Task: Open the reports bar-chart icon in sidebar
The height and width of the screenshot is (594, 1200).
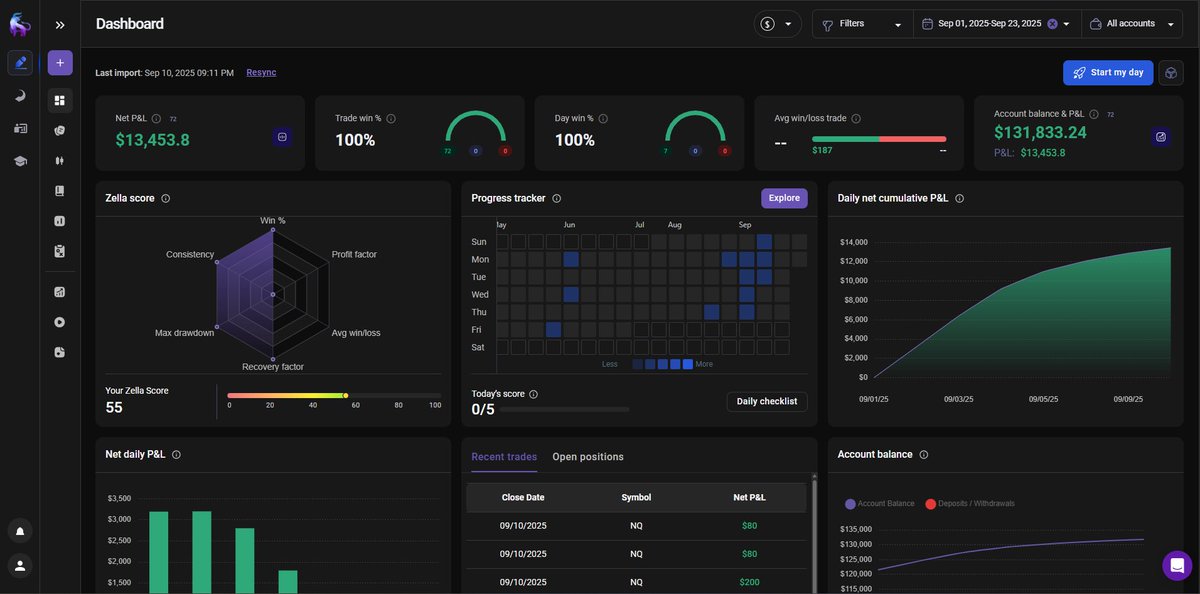Action: (60, 221)
